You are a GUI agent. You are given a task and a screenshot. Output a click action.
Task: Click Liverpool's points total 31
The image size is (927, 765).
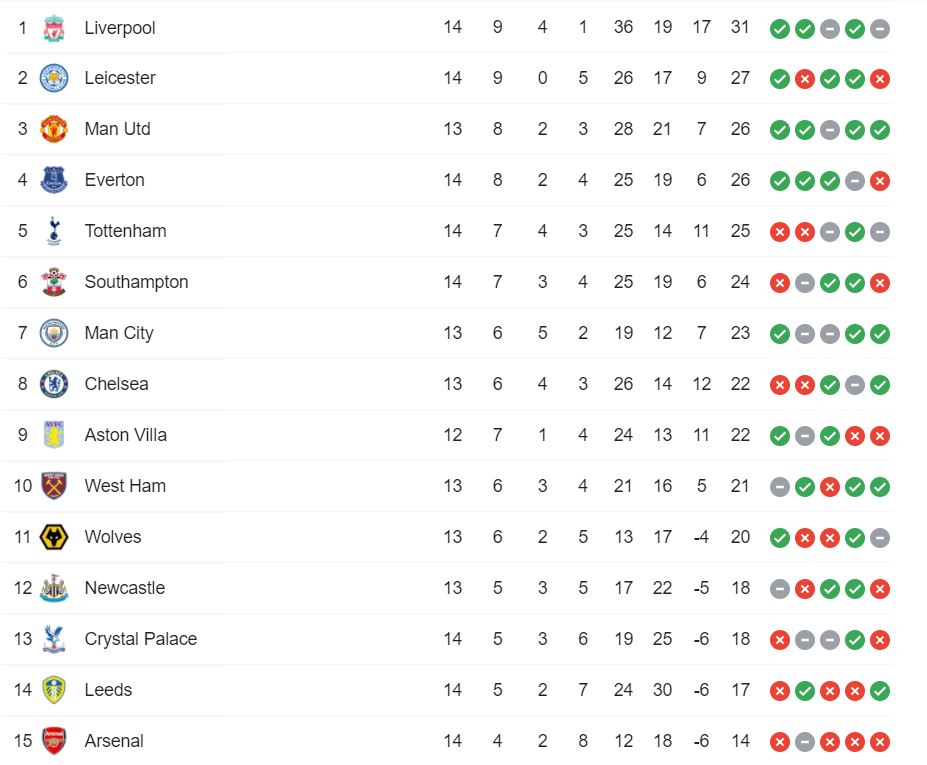(740, 27)
